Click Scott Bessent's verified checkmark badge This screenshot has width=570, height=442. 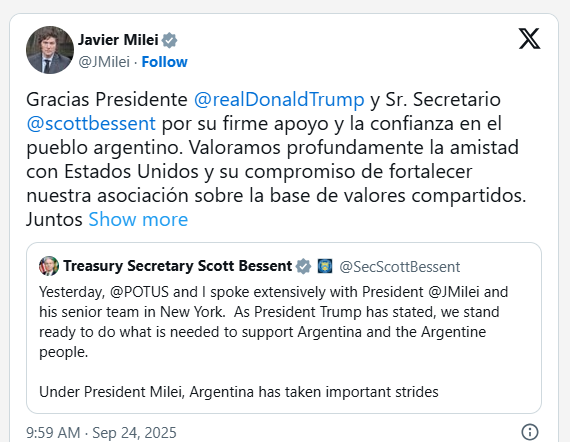pos(303,266)
